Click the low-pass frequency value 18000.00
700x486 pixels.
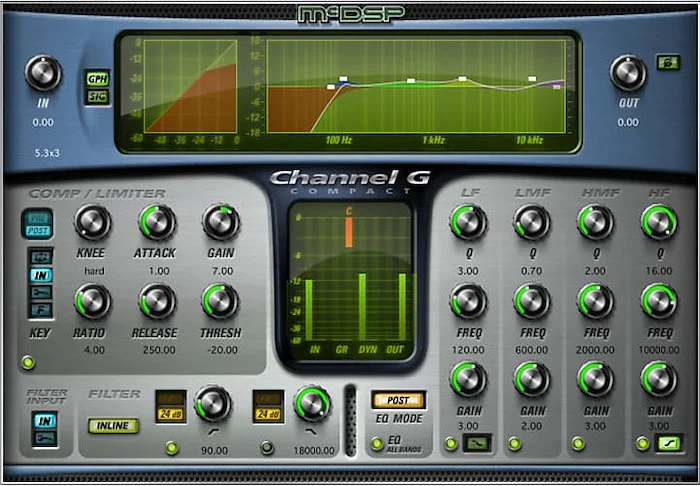coord(314,451)
